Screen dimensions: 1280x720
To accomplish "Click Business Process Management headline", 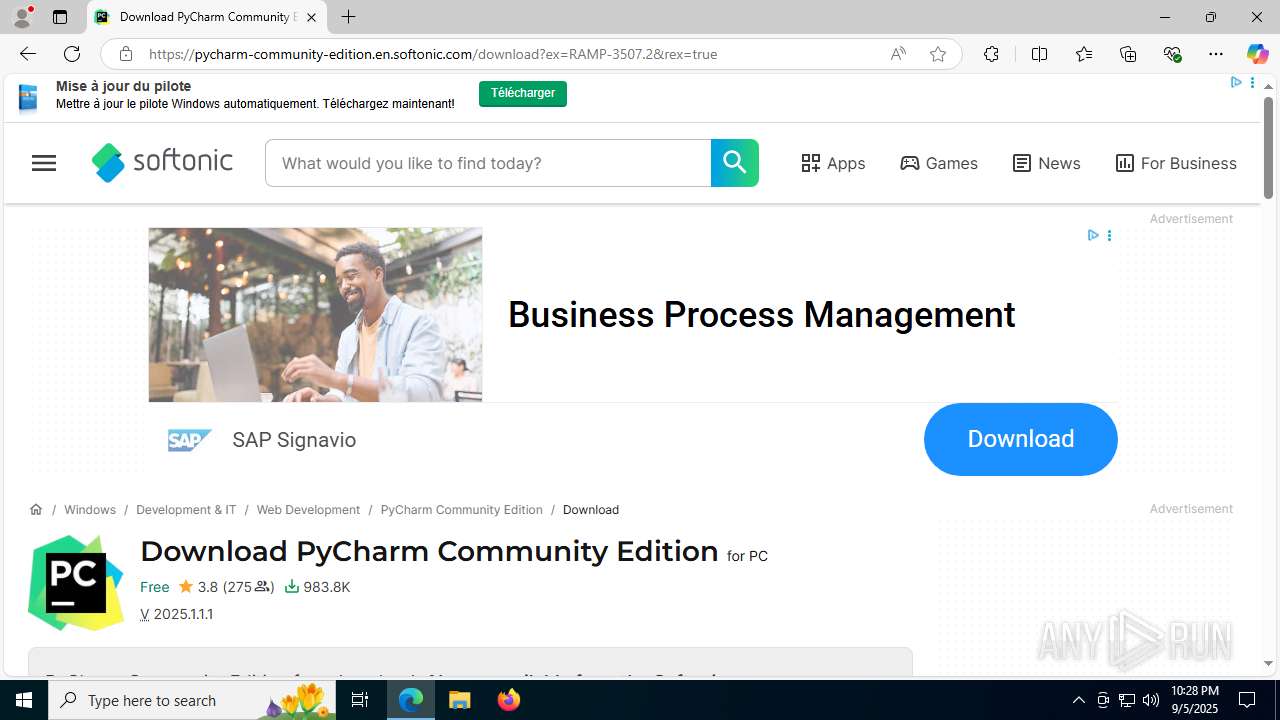I will tap(761, 315).
